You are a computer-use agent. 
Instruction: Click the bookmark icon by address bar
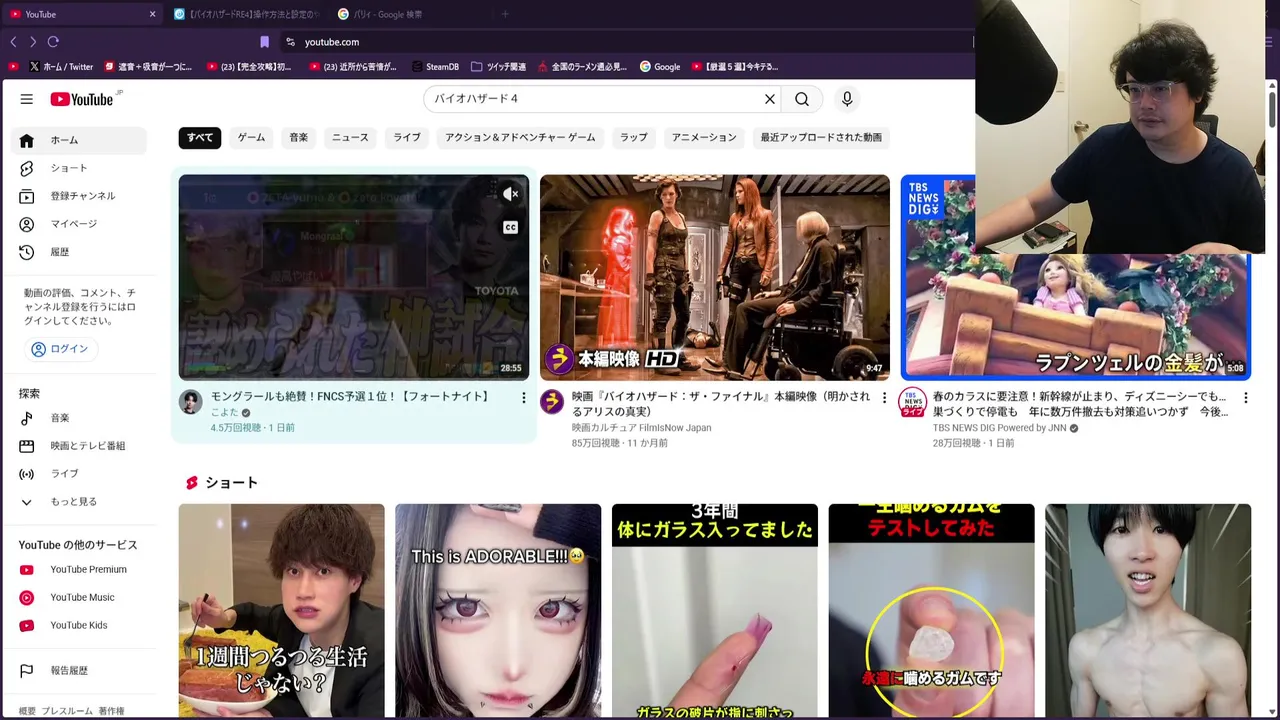[x=264, y=42]
